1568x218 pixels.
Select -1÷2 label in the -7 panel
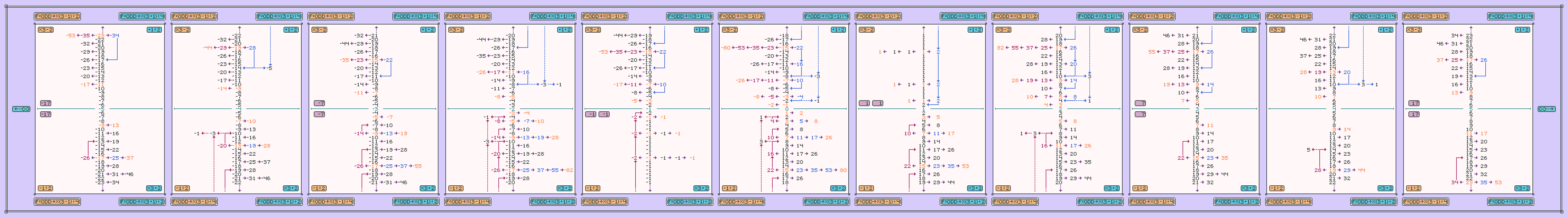(x=319, y=189)
